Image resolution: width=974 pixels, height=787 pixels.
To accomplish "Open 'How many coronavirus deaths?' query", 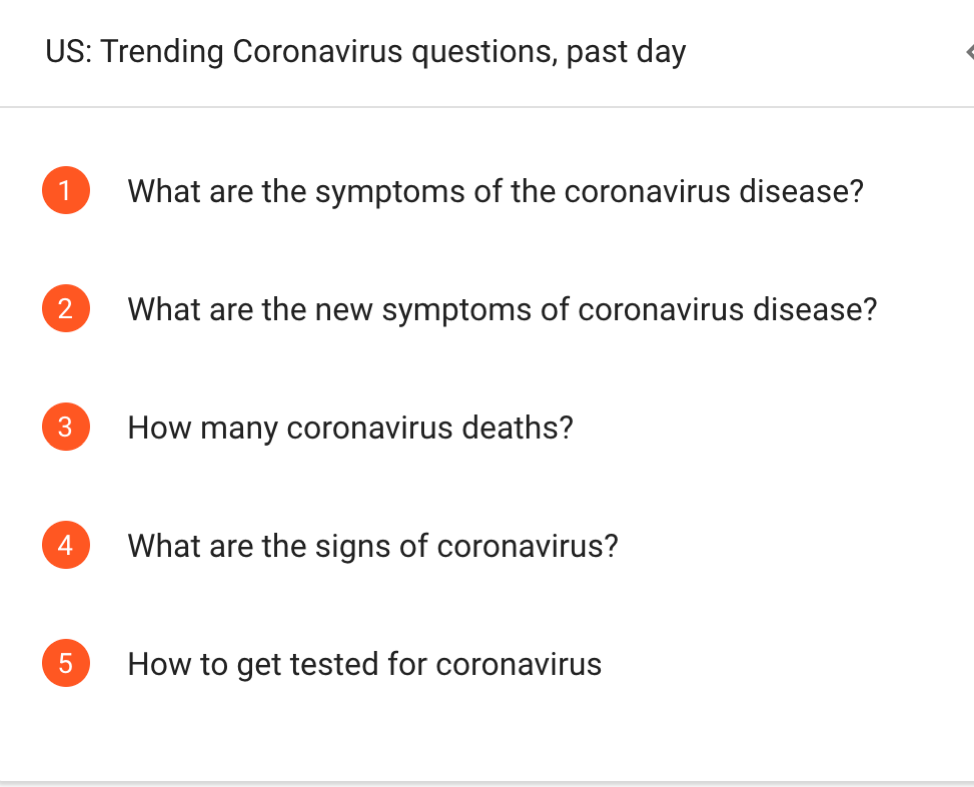I will click(x=350, y=428).
